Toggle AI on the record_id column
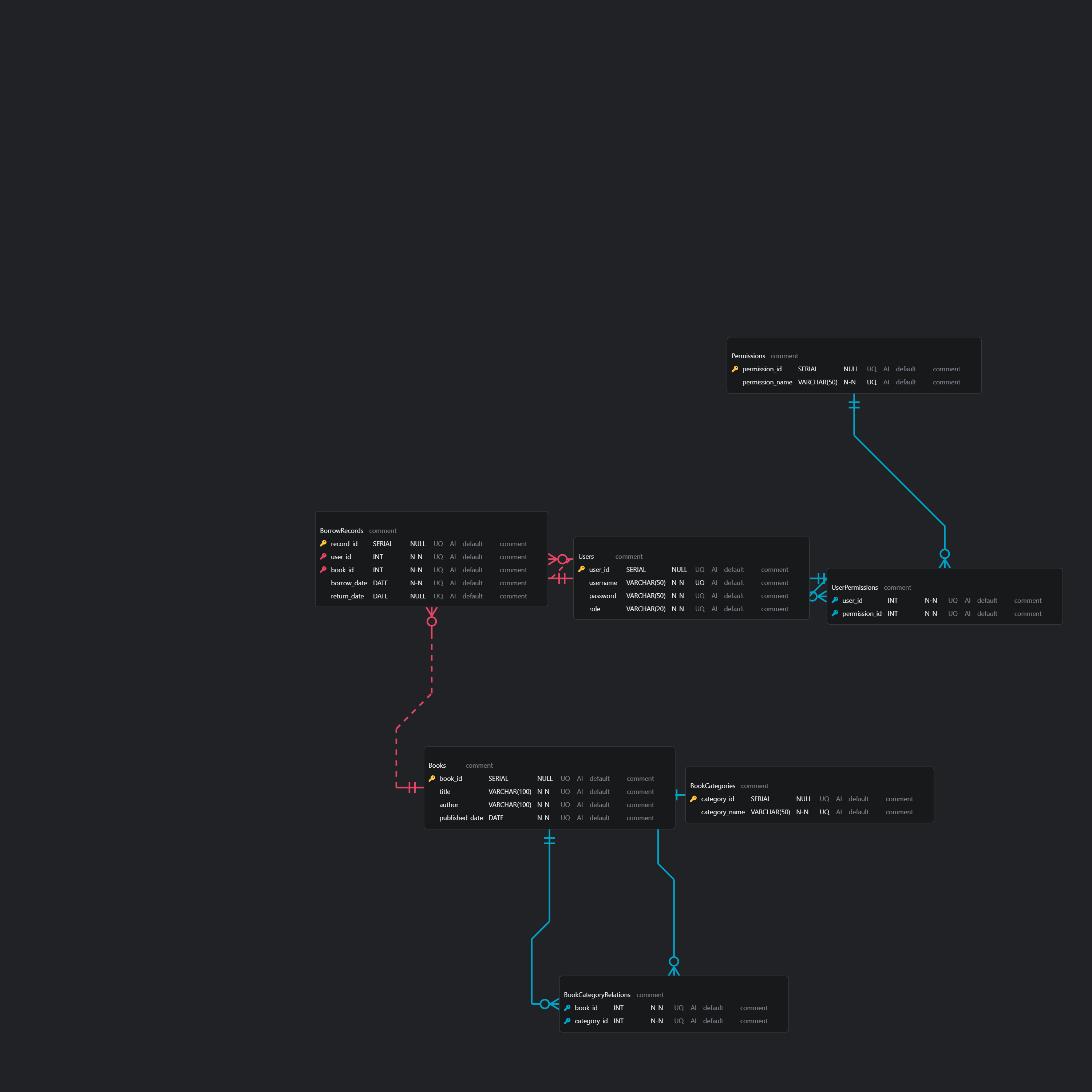This screenshot has width=1092, height=1092. [x=453, y=544]
